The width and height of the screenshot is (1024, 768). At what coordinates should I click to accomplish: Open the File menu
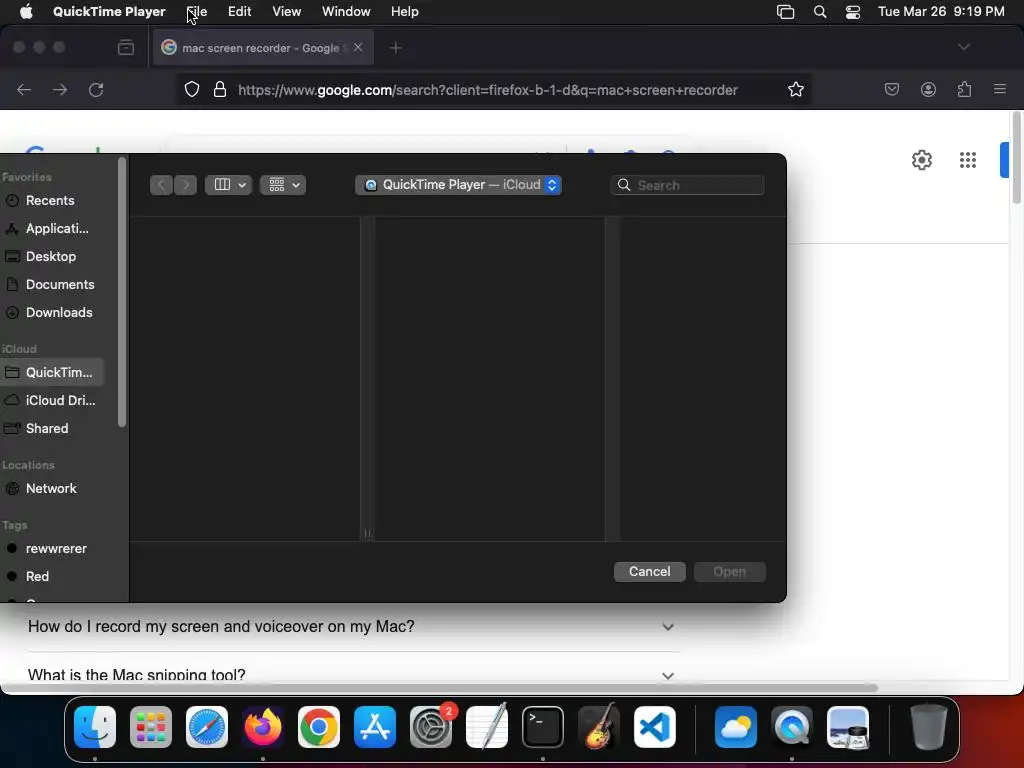click(x=197, y=12)
